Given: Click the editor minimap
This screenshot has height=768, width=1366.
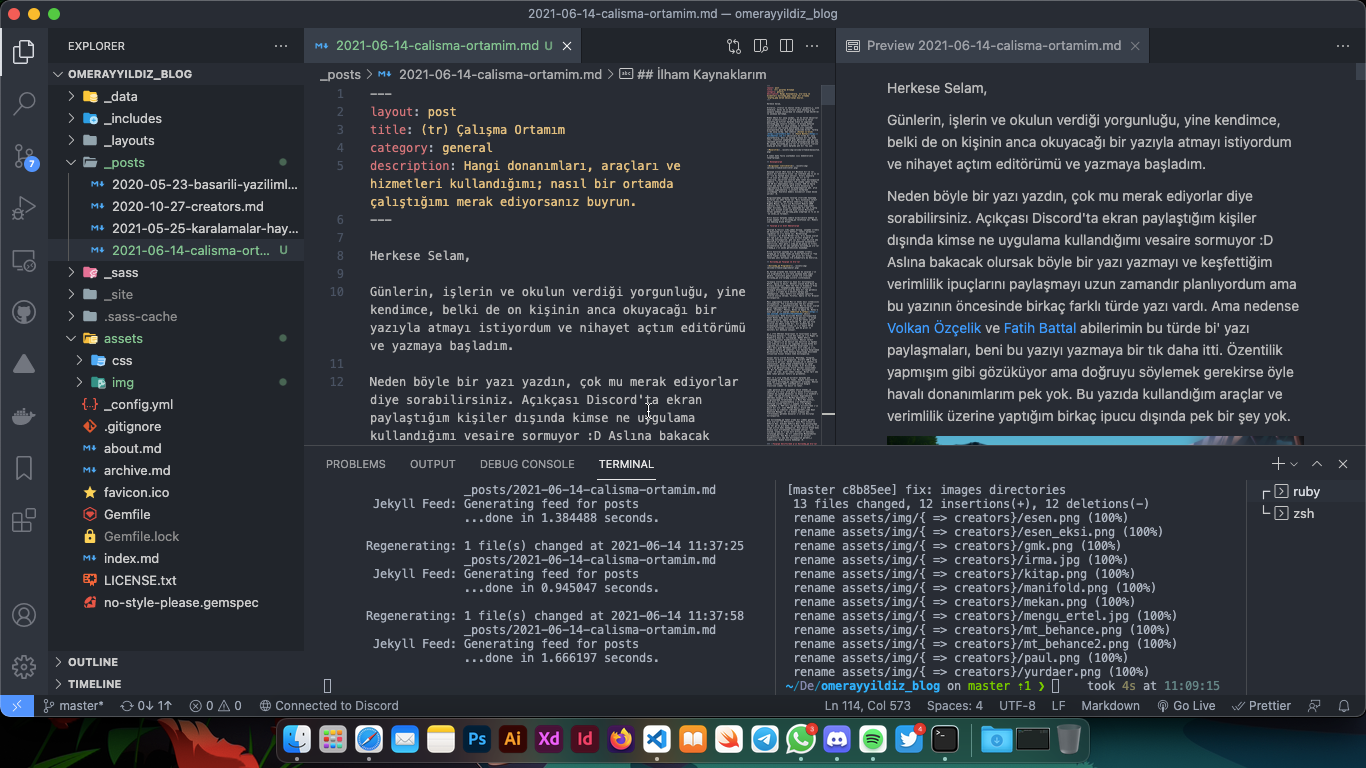Looking at the screenshot, I should click(793, 264).
